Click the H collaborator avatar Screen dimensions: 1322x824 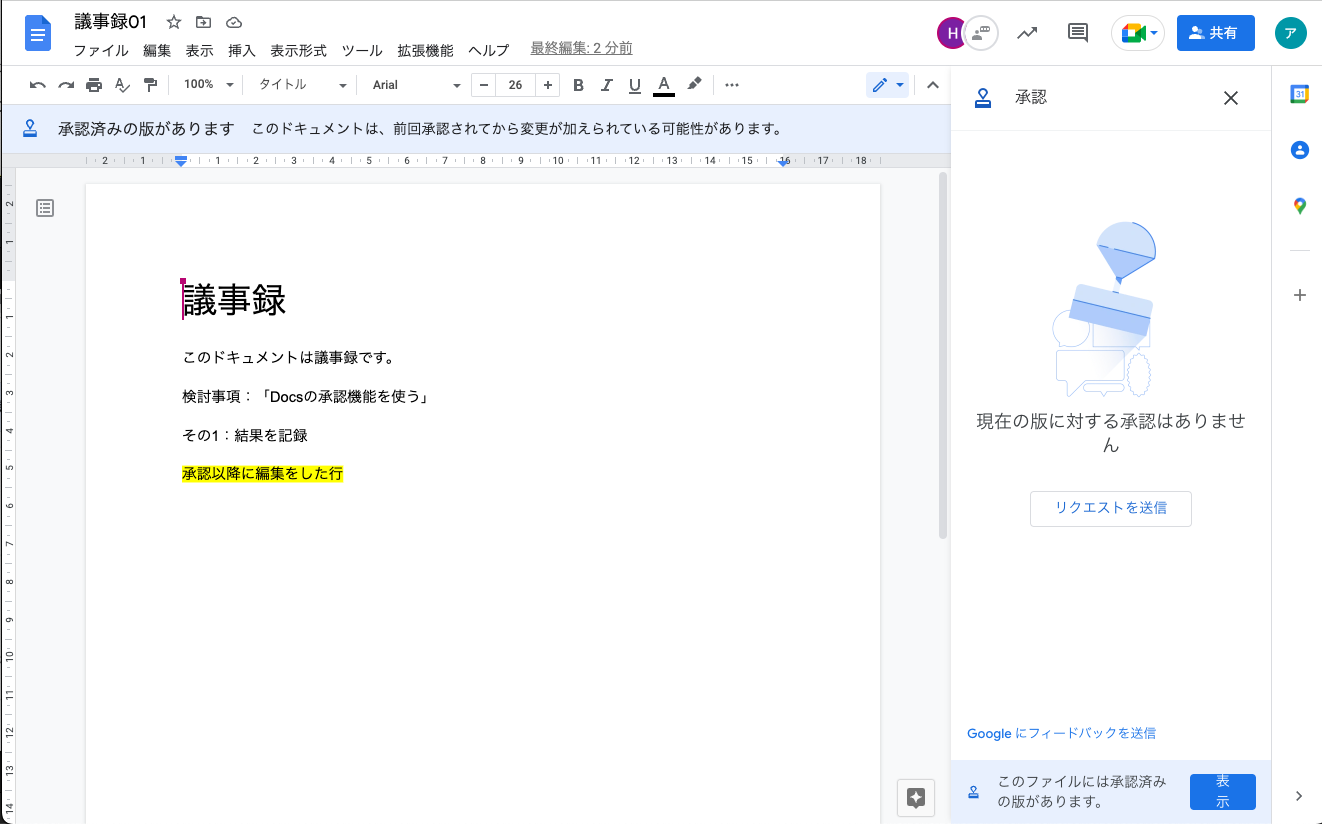click(951, 33)
